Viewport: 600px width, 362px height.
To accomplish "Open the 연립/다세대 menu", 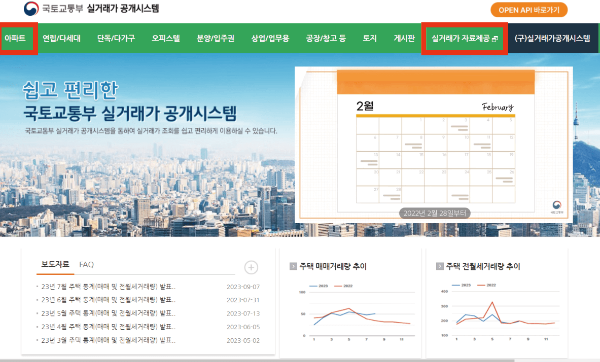I will click(62, 38).
